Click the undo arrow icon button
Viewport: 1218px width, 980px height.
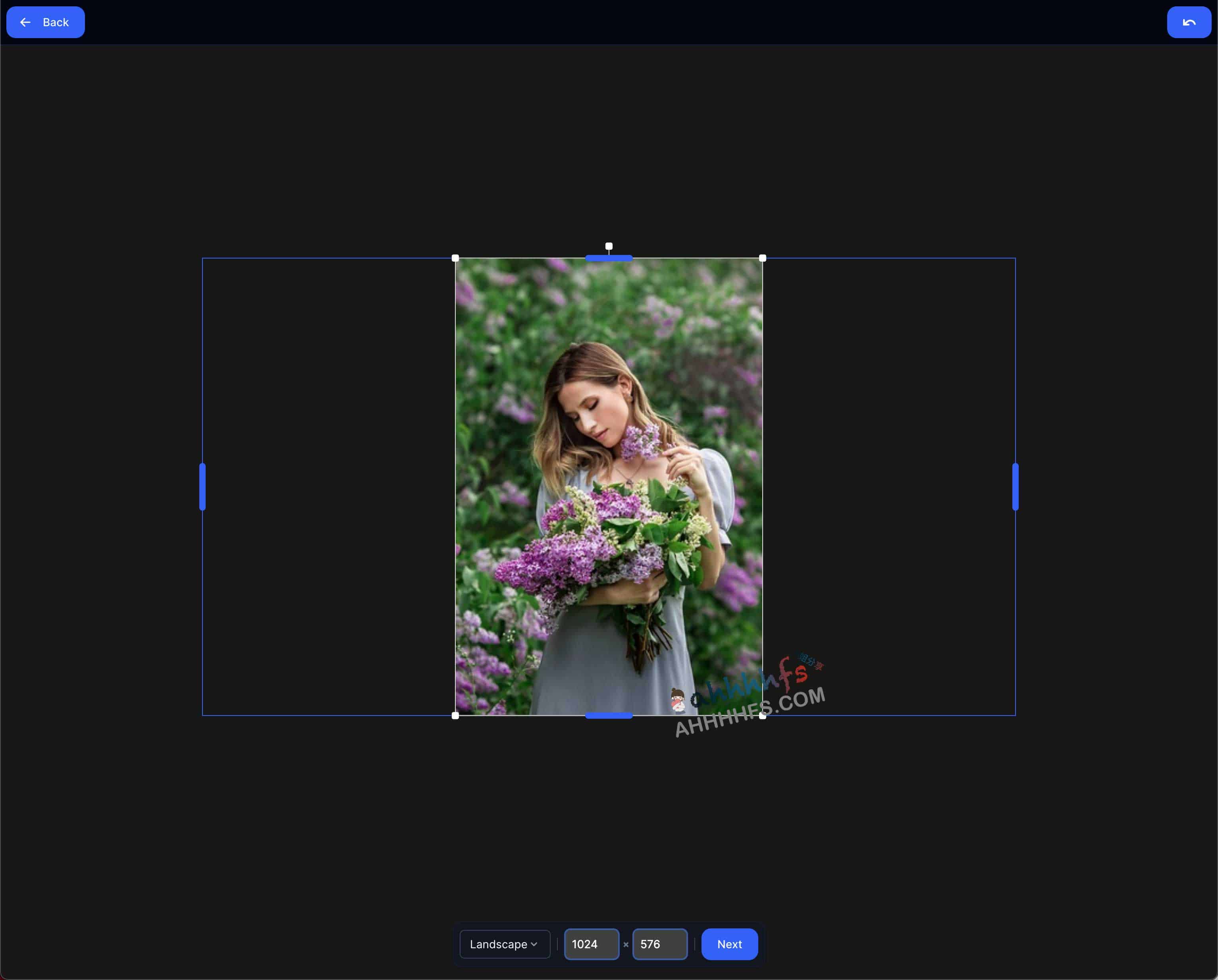click(1189, 23)
